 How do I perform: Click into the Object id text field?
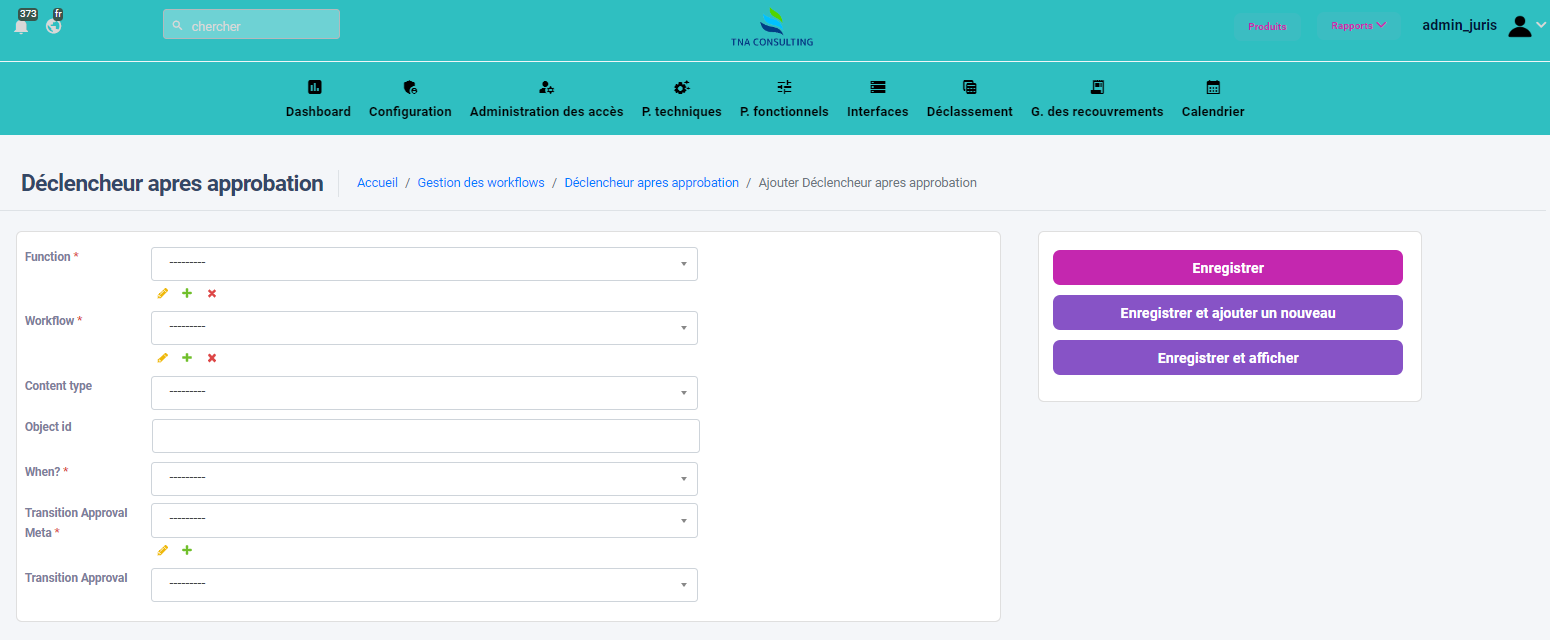click(x=425, y=436)
